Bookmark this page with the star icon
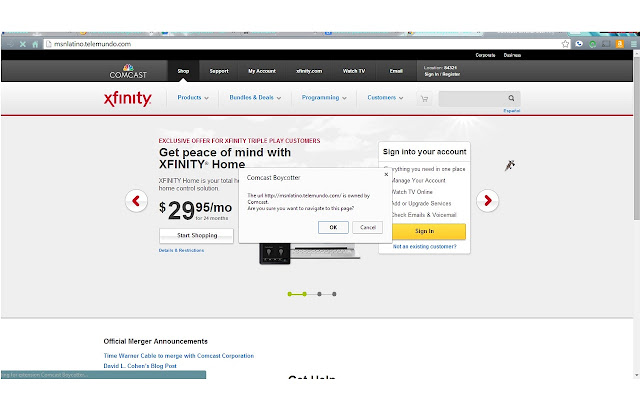This screenshot has height=400, width=640. coord(565,44)
